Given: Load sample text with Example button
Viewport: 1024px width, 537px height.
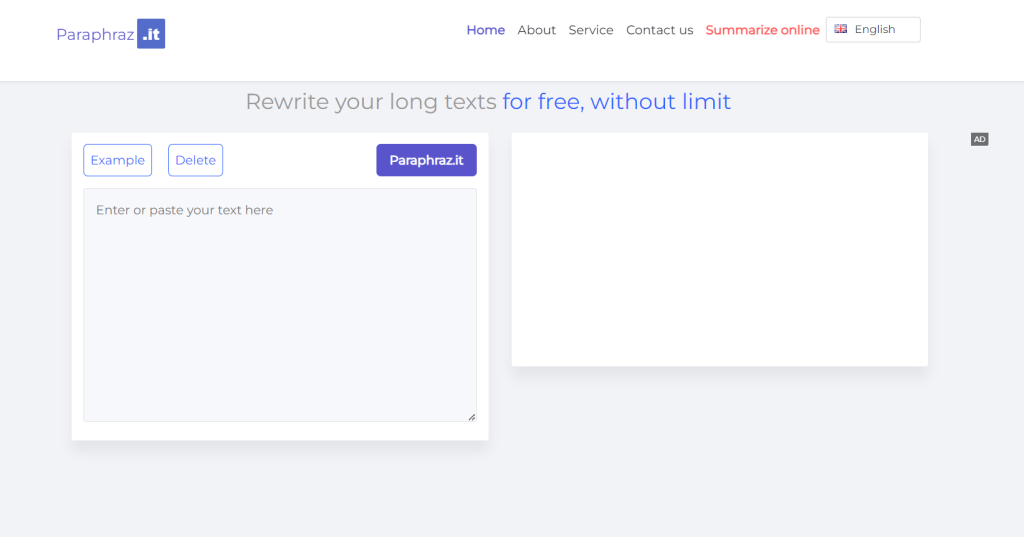Looking at the screenshot, I should point(118,160).
